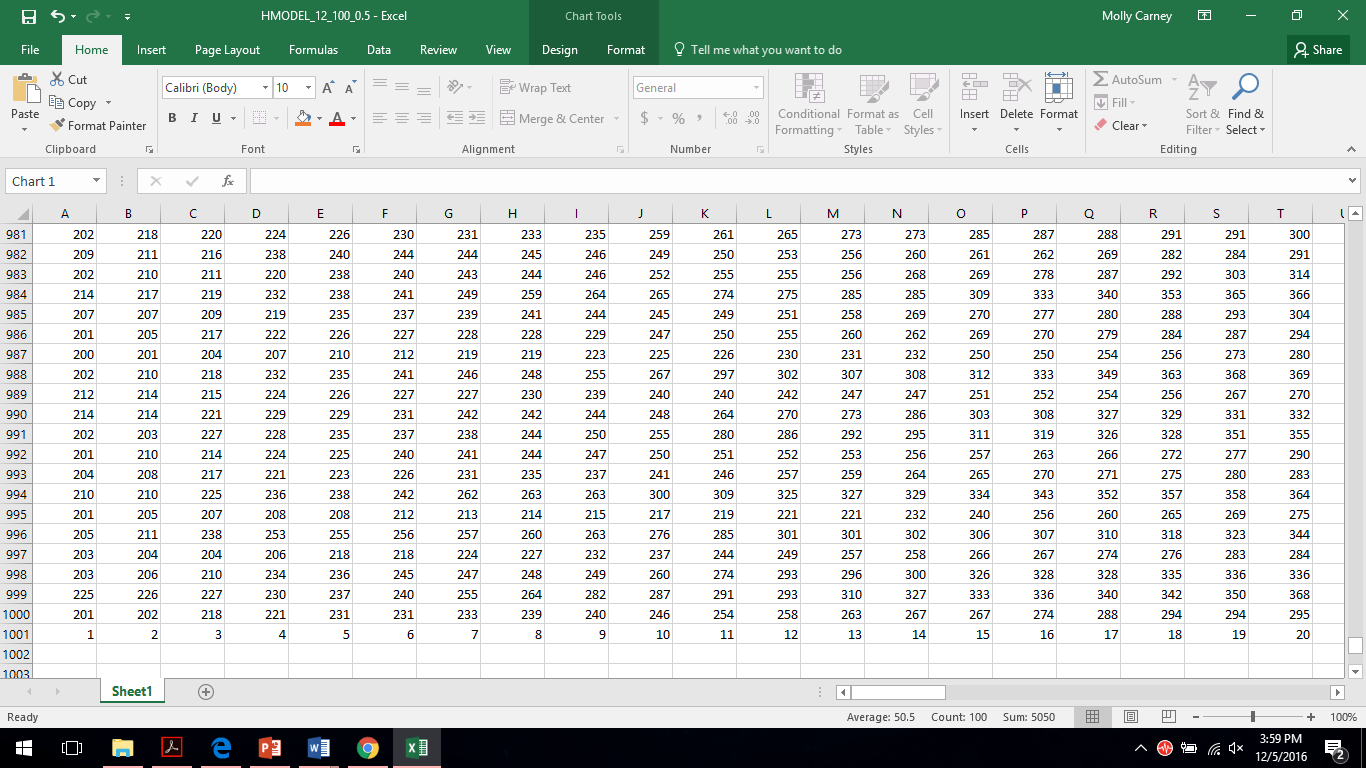Click the Undo arrow icon
The image size is (1366, 768).
(58, 16)
